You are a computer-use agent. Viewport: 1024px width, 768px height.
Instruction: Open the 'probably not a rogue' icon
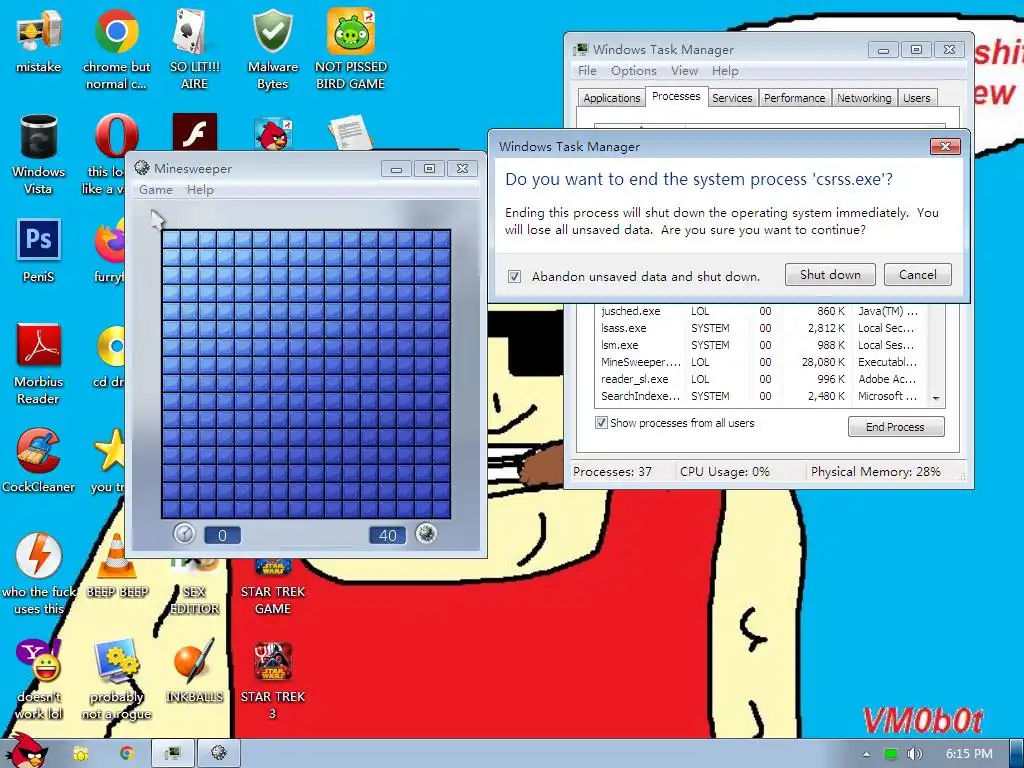coord(116,679)
